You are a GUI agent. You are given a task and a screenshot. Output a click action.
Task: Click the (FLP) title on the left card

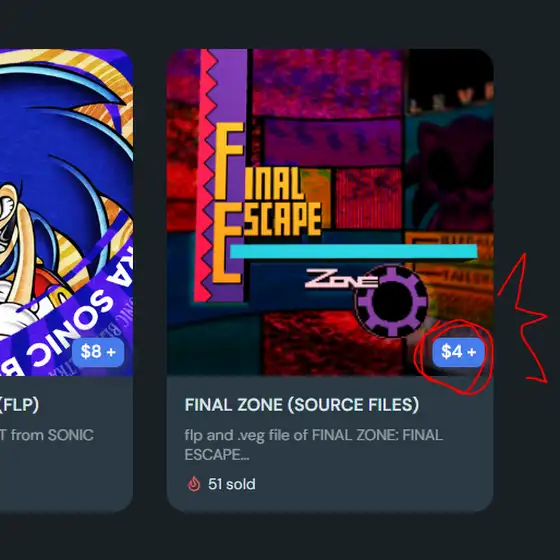[19, 405]
